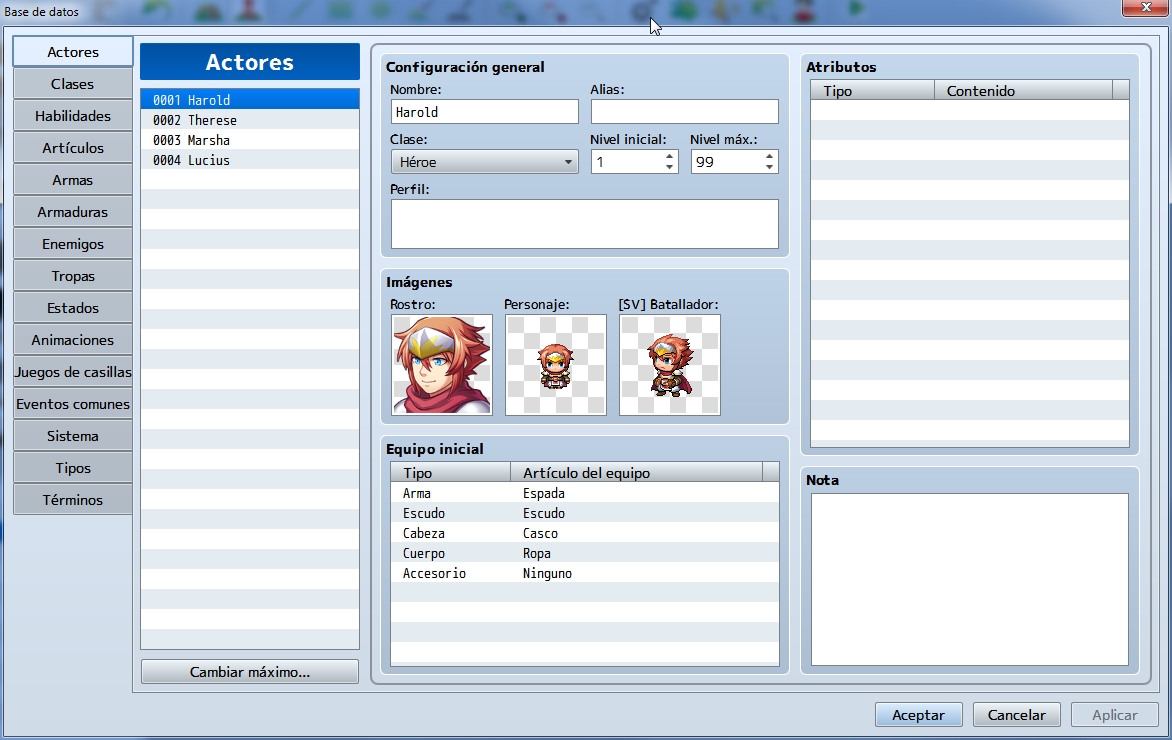Click Harold's face image under Rostro
The height and width of the screenshot is (740, 1172).
[441, 365]
